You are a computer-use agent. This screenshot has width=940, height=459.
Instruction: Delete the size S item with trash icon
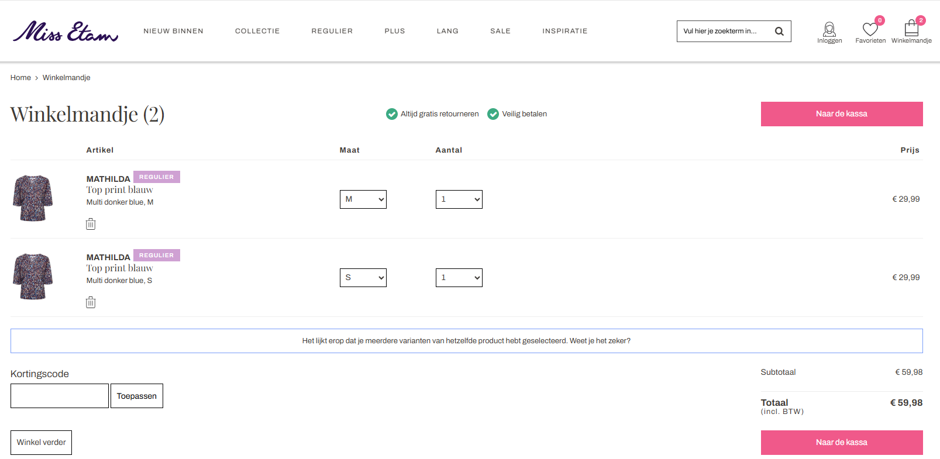point(91,302)
